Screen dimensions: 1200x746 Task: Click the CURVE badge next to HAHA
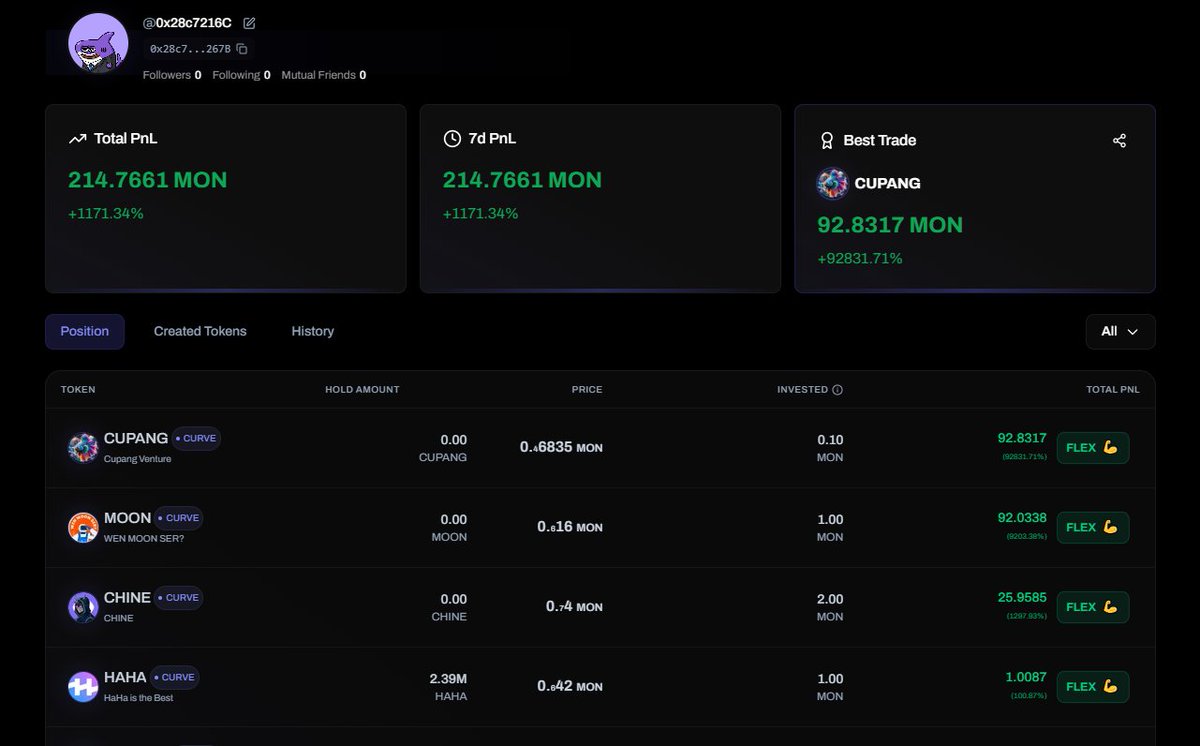[x=174, y=677]
